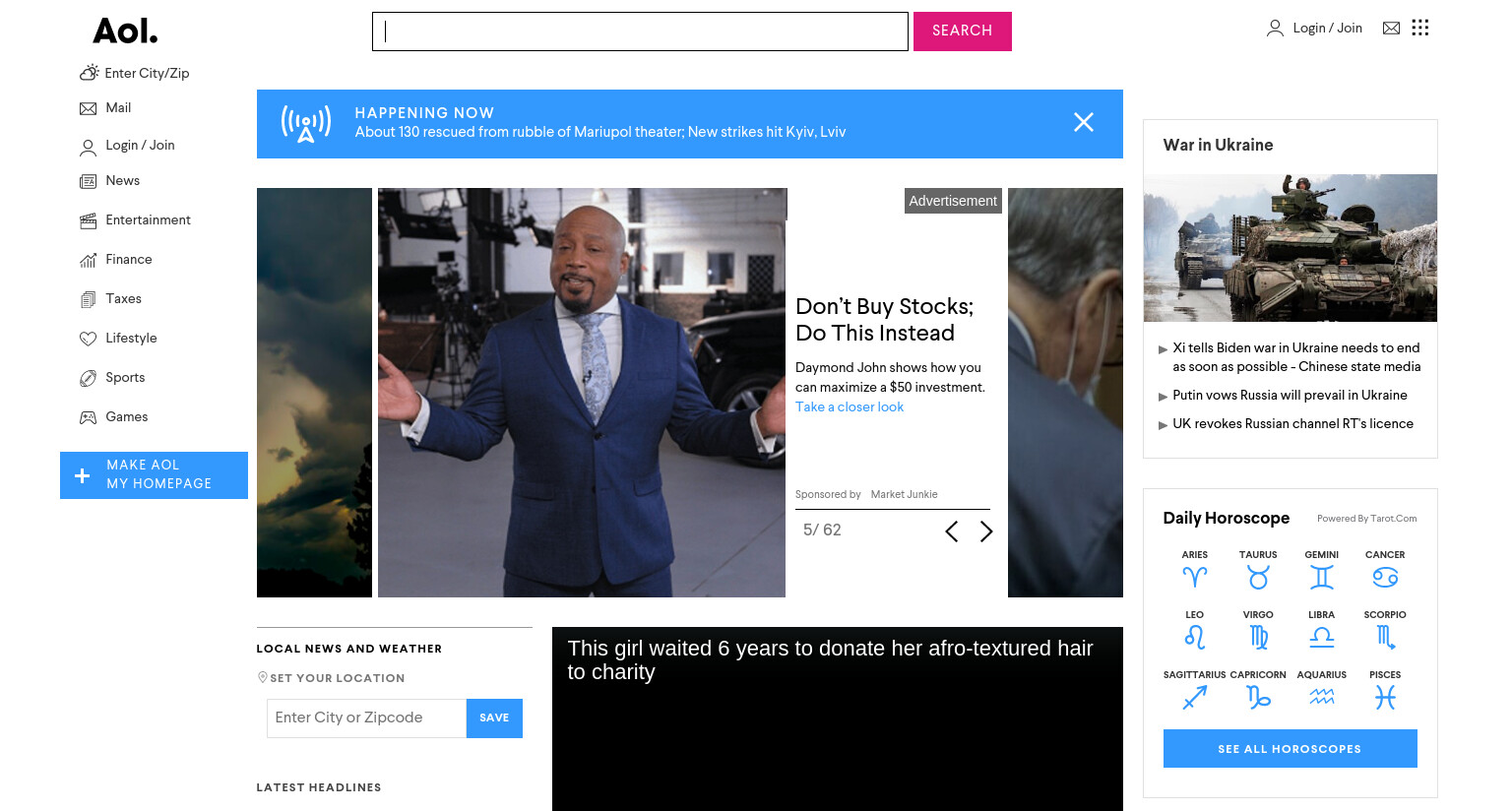Click the Sports ball icon
This screenshot has height=811, width=1512.
88,378
